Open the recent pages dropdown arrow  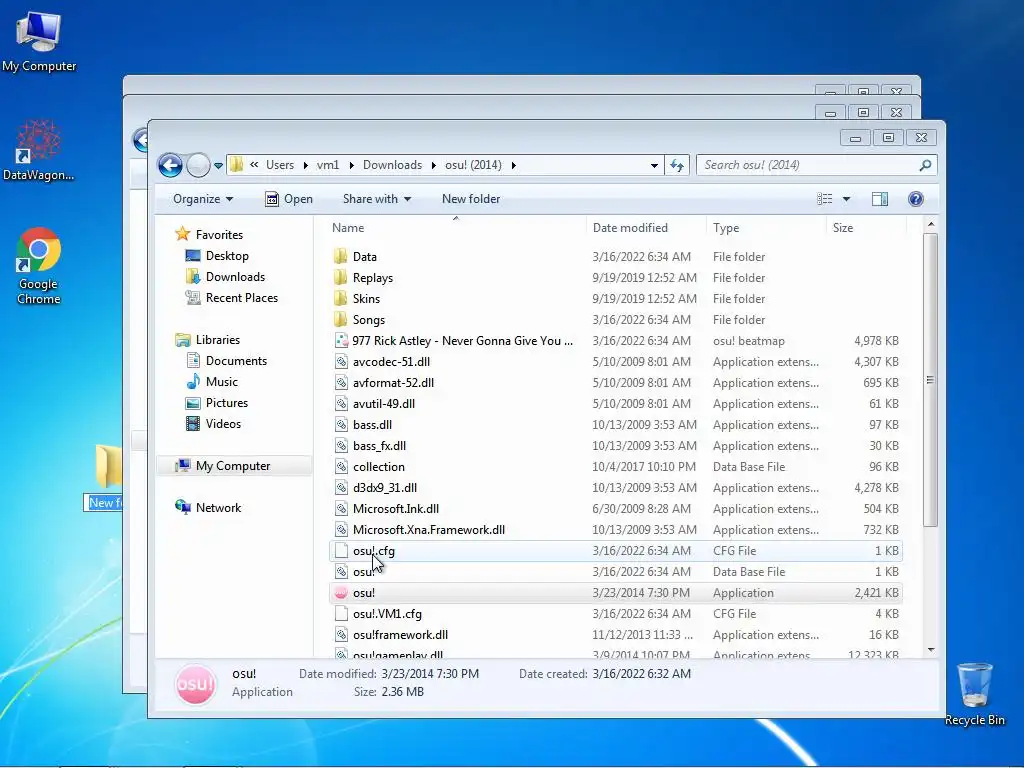pos(218,166)
